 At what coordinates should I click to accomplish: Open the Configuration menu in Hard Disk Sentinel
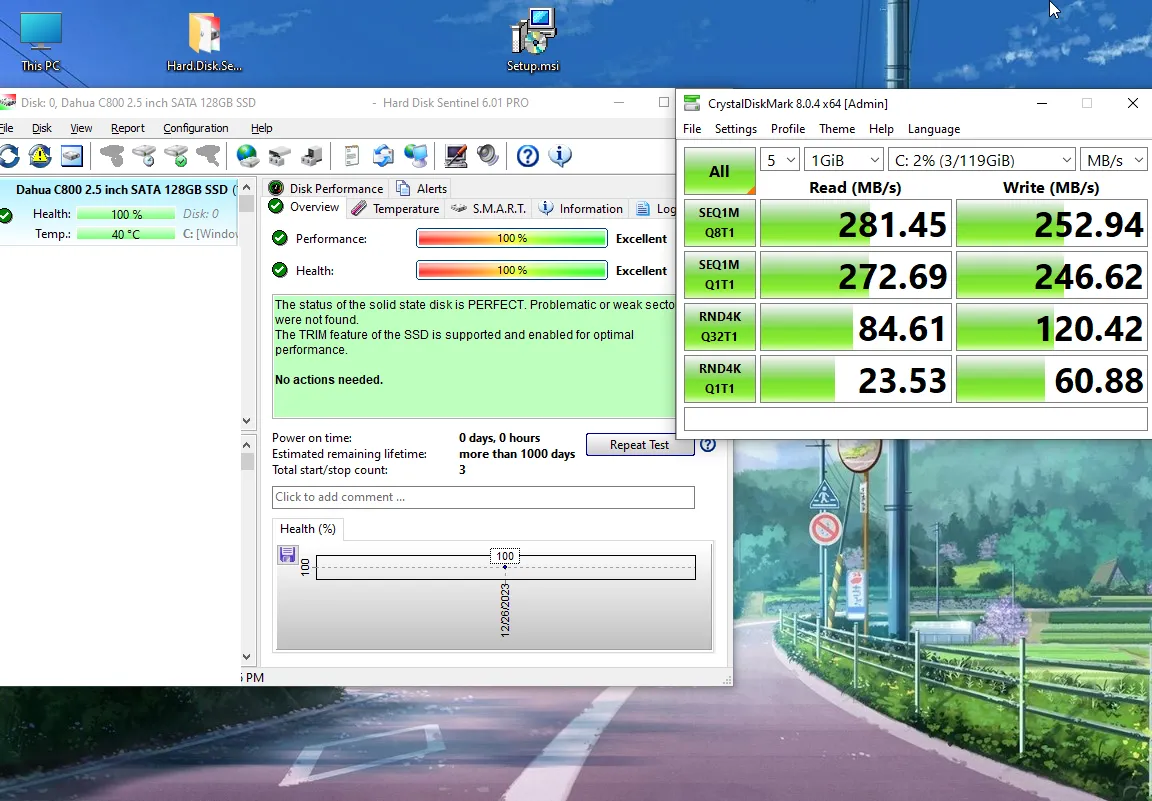click(196, 128)
